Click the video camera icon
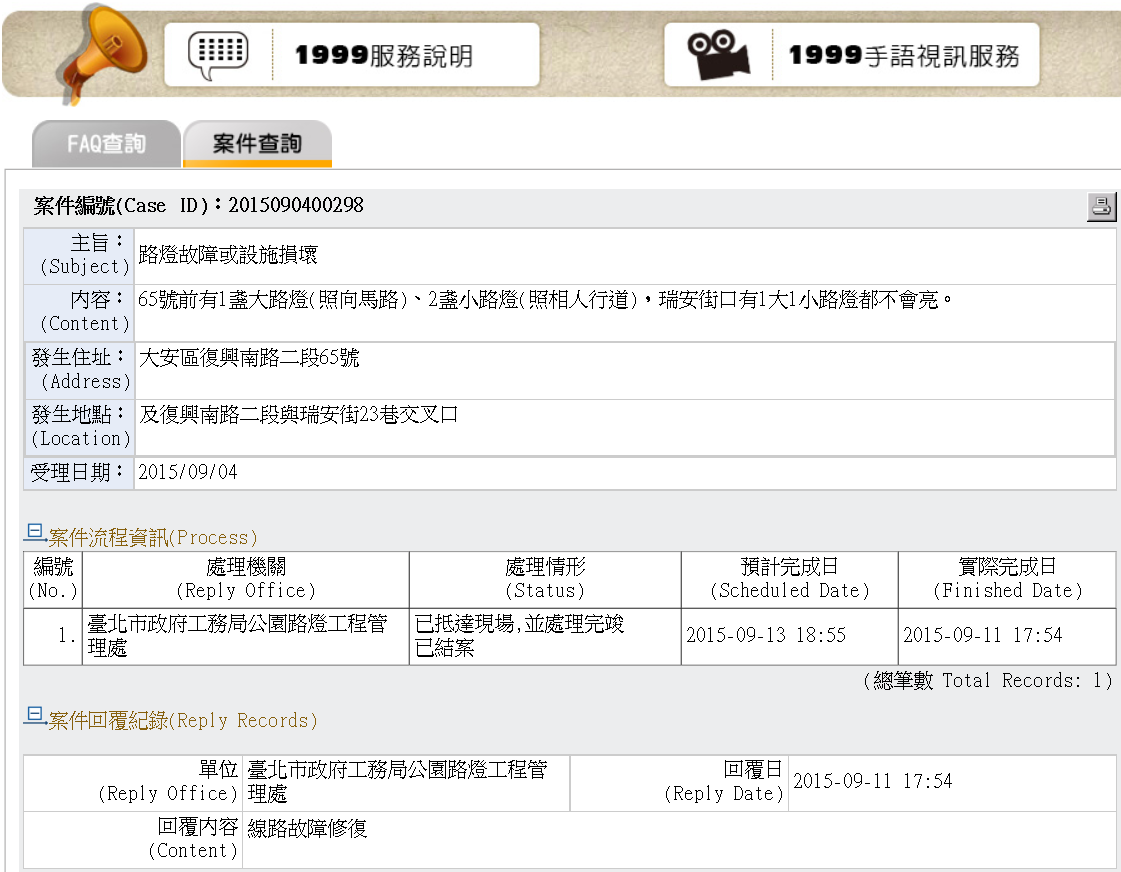 [718, 54]
